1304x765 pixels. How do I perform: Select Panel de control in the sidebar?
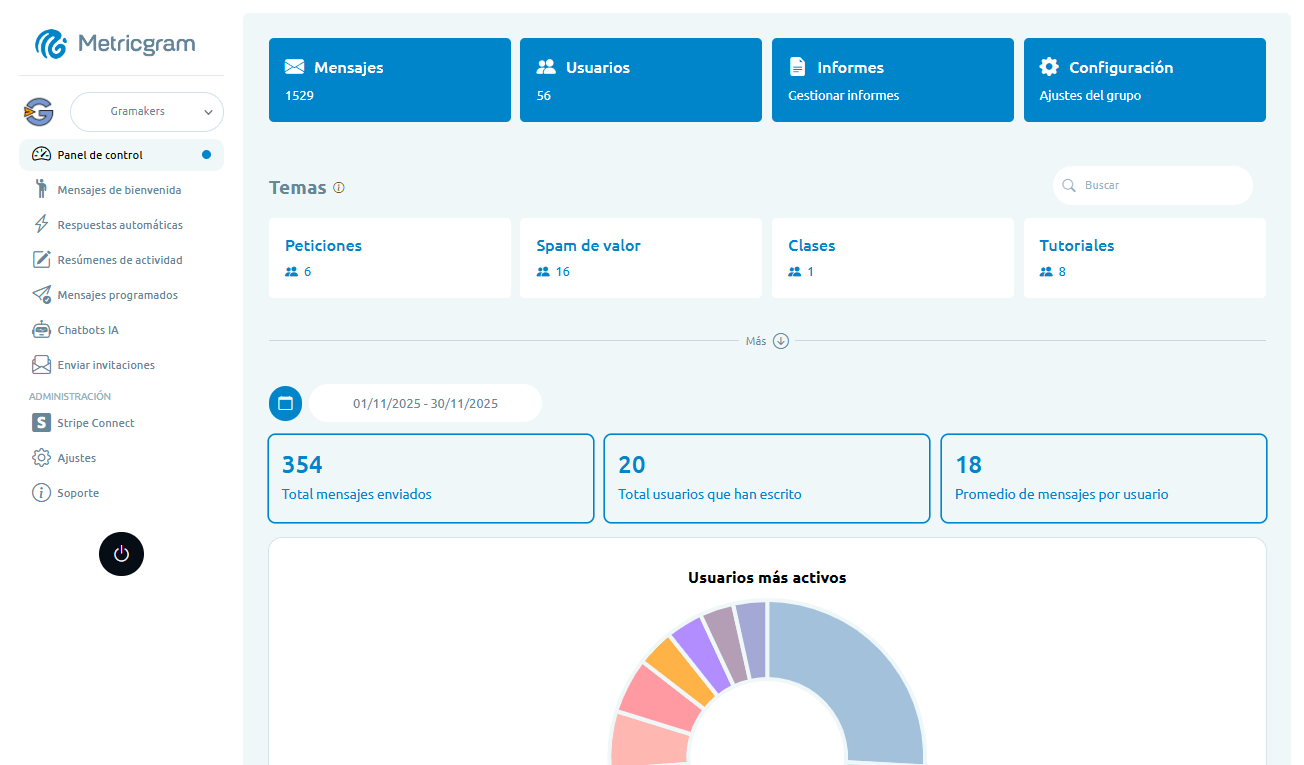(100, 154)
